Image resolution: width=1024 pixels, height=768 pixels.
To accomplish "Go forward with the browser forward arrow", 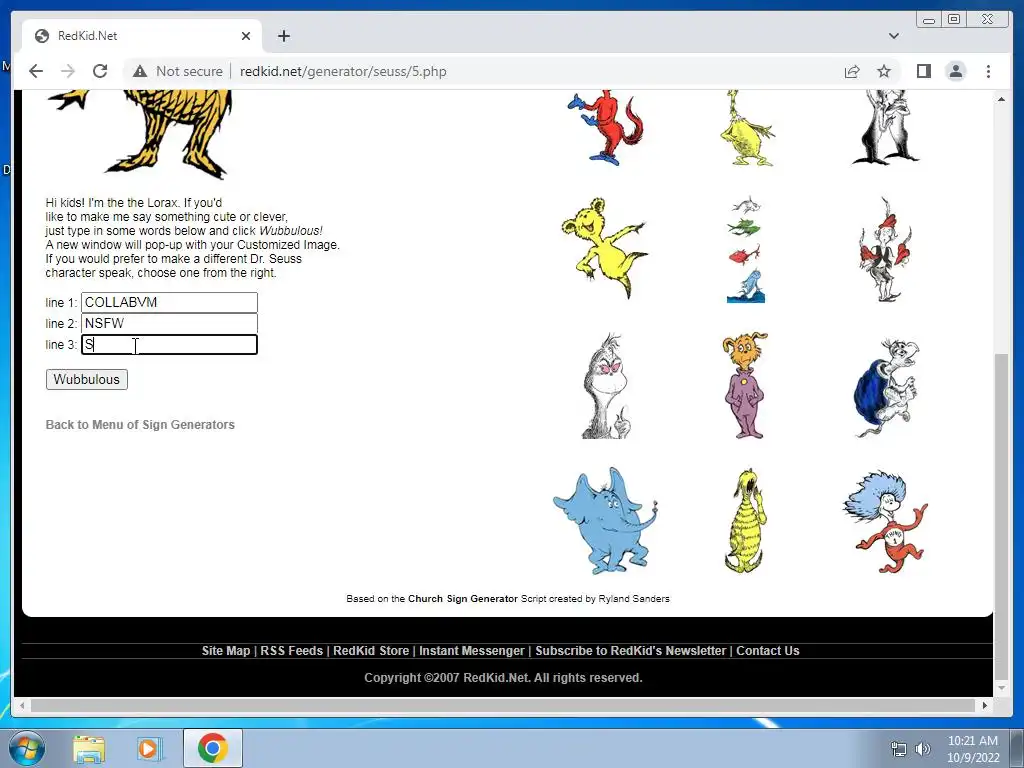I will coord(68,71).
